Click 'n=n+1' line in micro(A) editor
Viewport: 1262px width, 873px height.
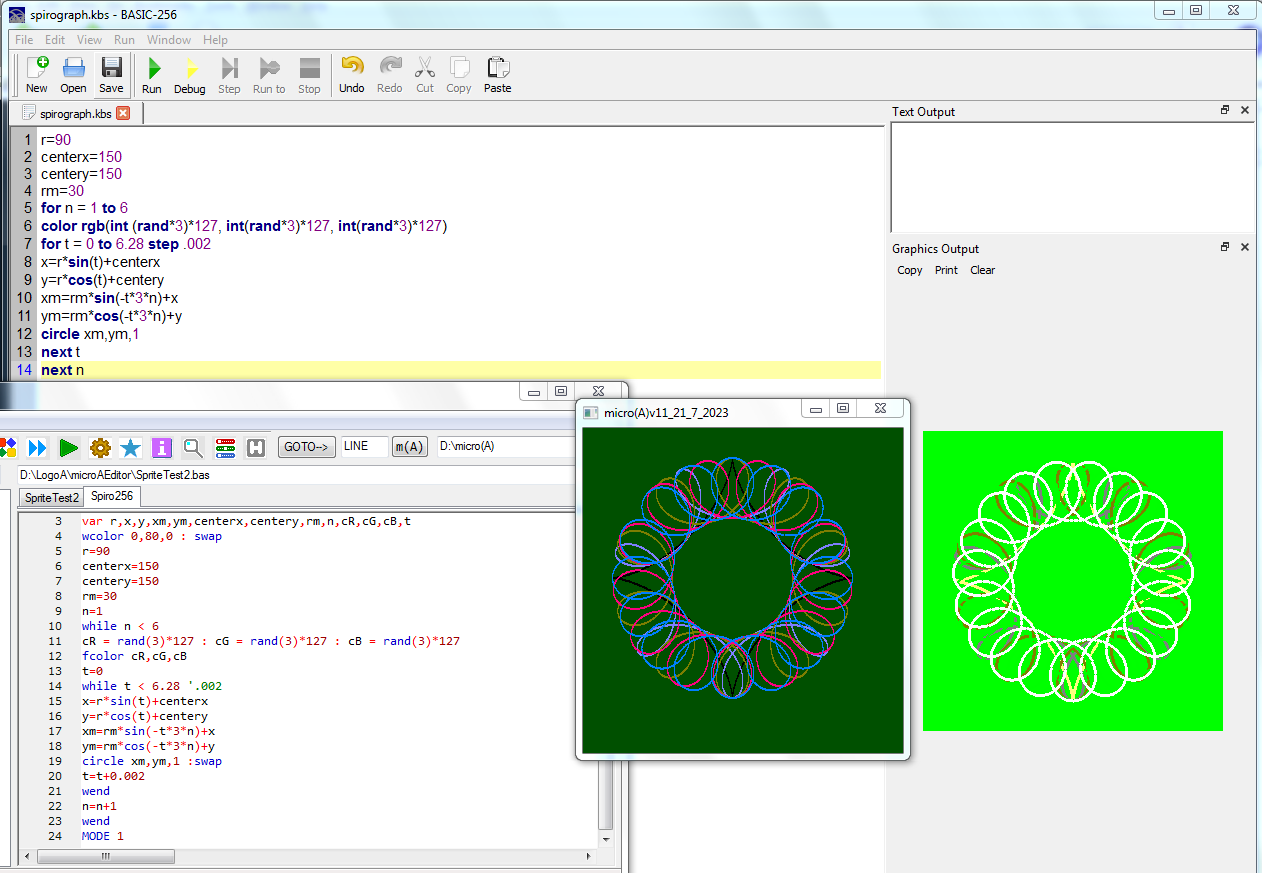pos(99,806)
